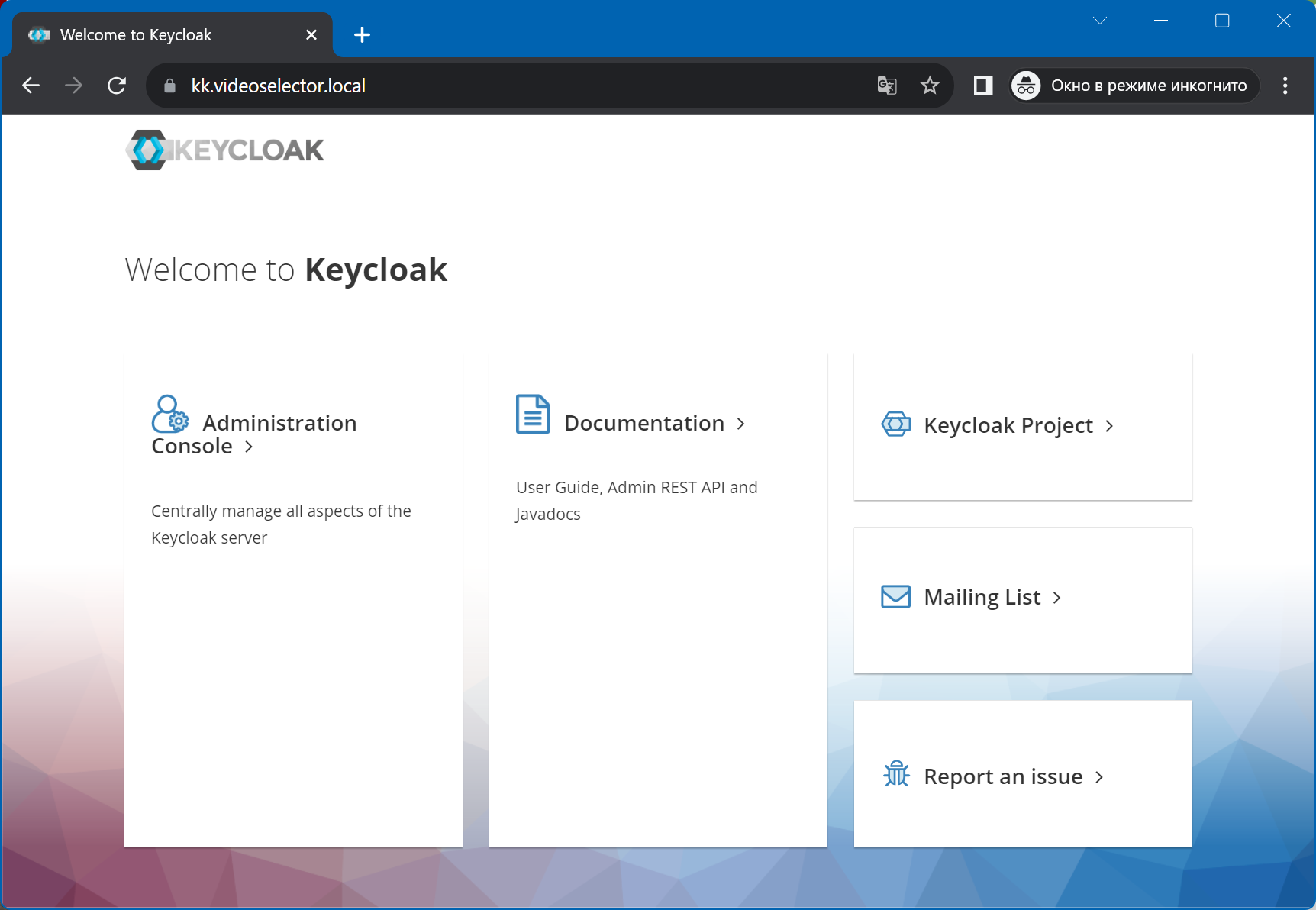The height and width of the screenshot is (910, 1316).
Task: Open the Mailing List link
Action: pyautogui.click(x=982, y=597)
